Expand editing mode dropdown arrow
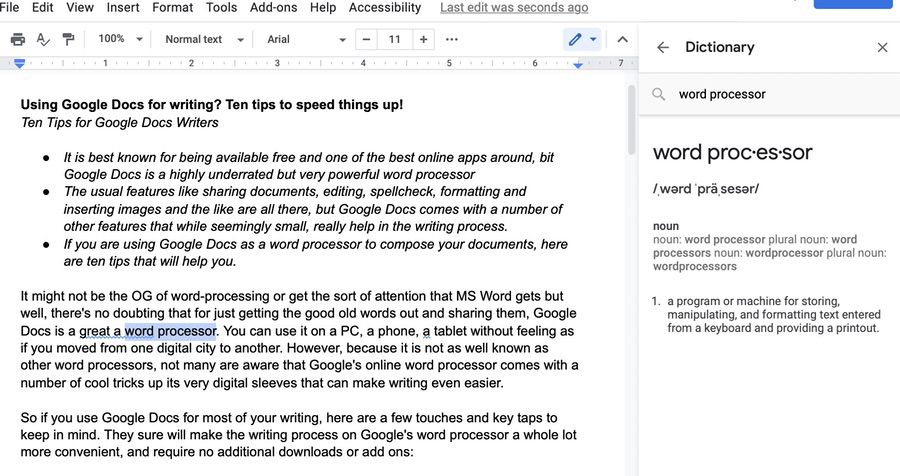This screenshot has height=476, width=900. (593, 39)
